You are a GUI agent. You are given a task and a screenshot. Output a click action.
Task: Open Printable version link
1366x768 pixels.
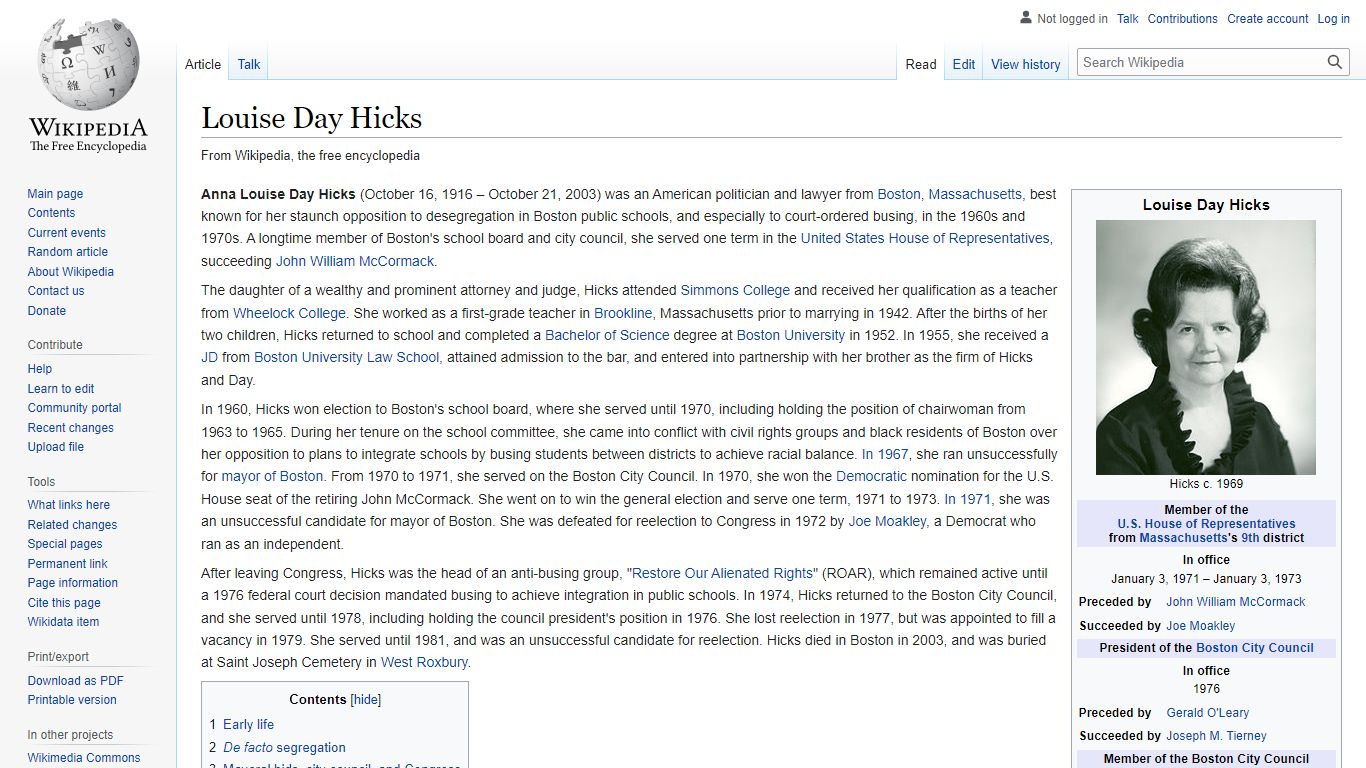pos(72,700)
